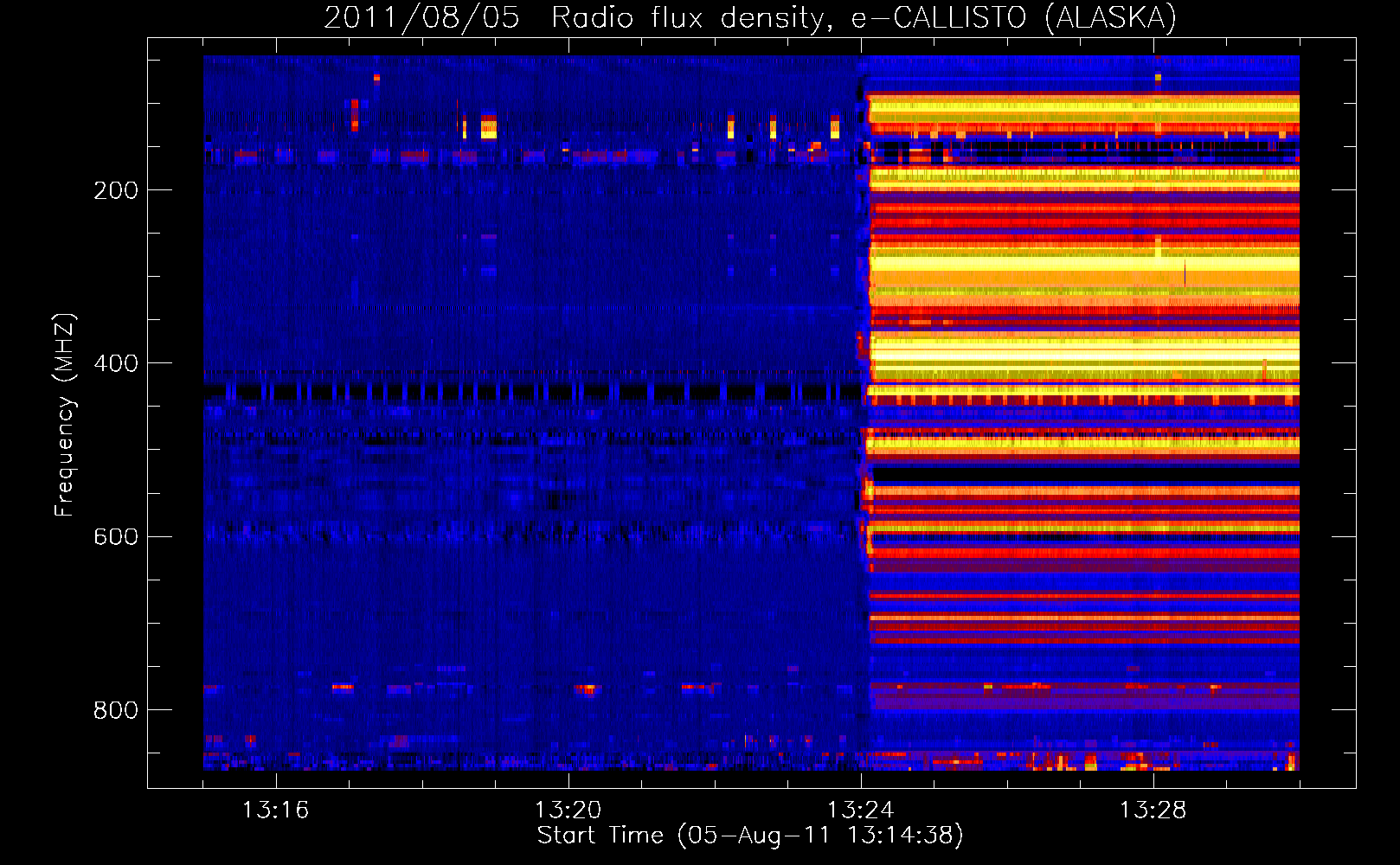Select the 200 frequency axis label

click(116, 190)
